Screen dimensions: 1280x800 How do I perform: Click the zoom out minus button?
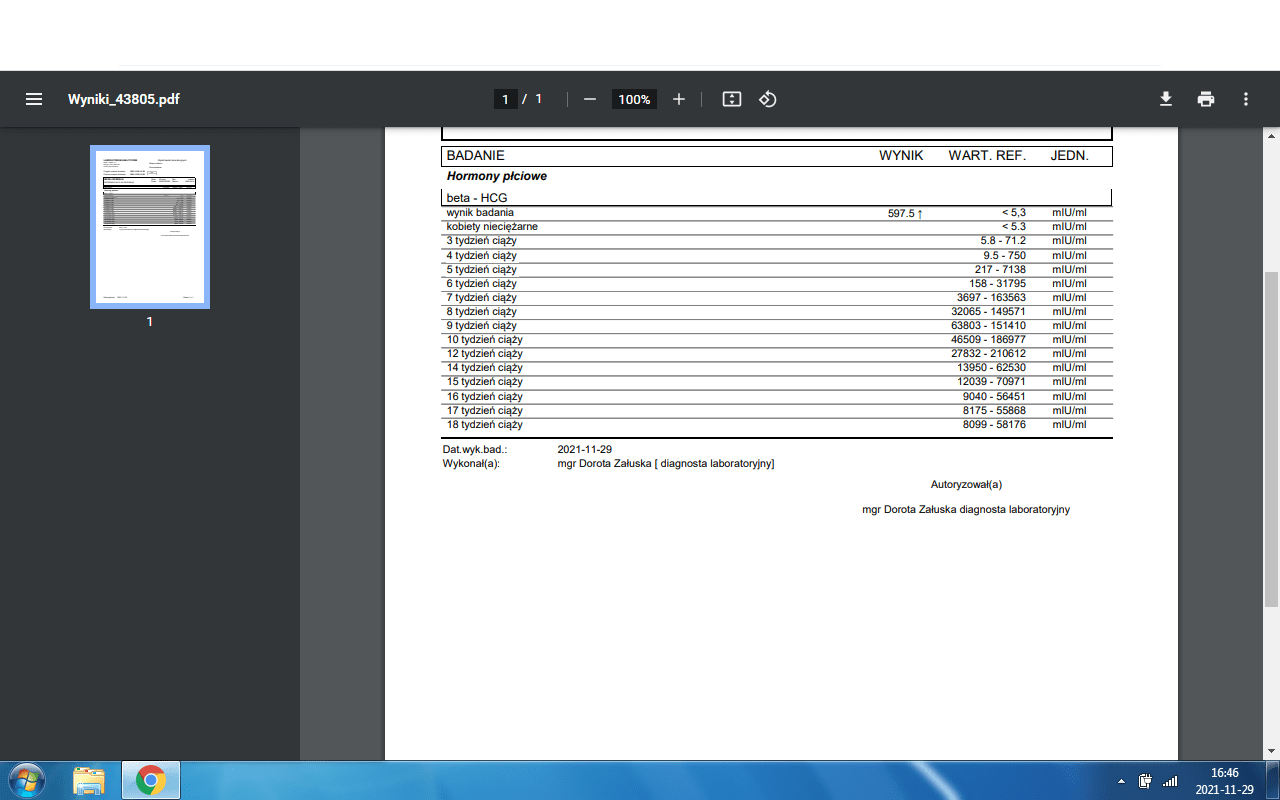point(590,99)
